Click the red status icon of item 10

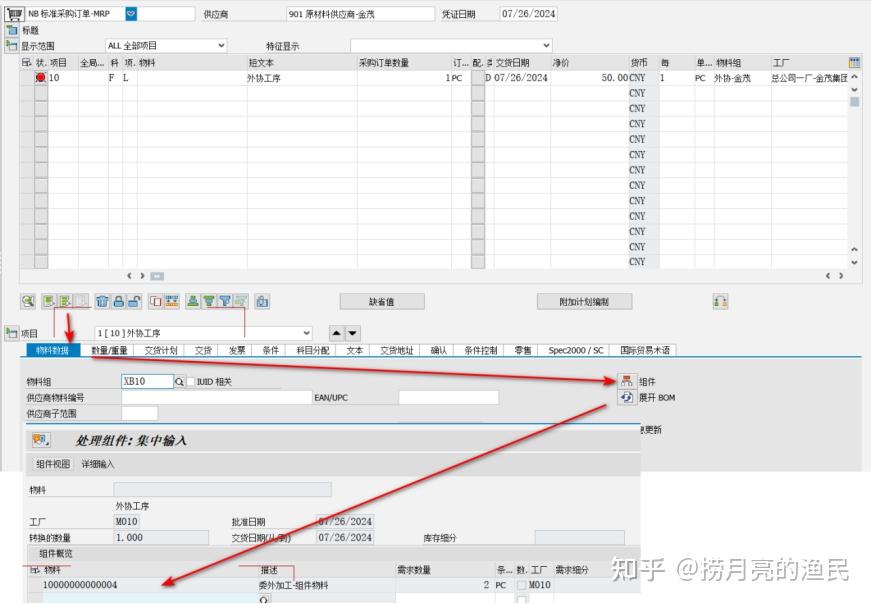[41, 78]
